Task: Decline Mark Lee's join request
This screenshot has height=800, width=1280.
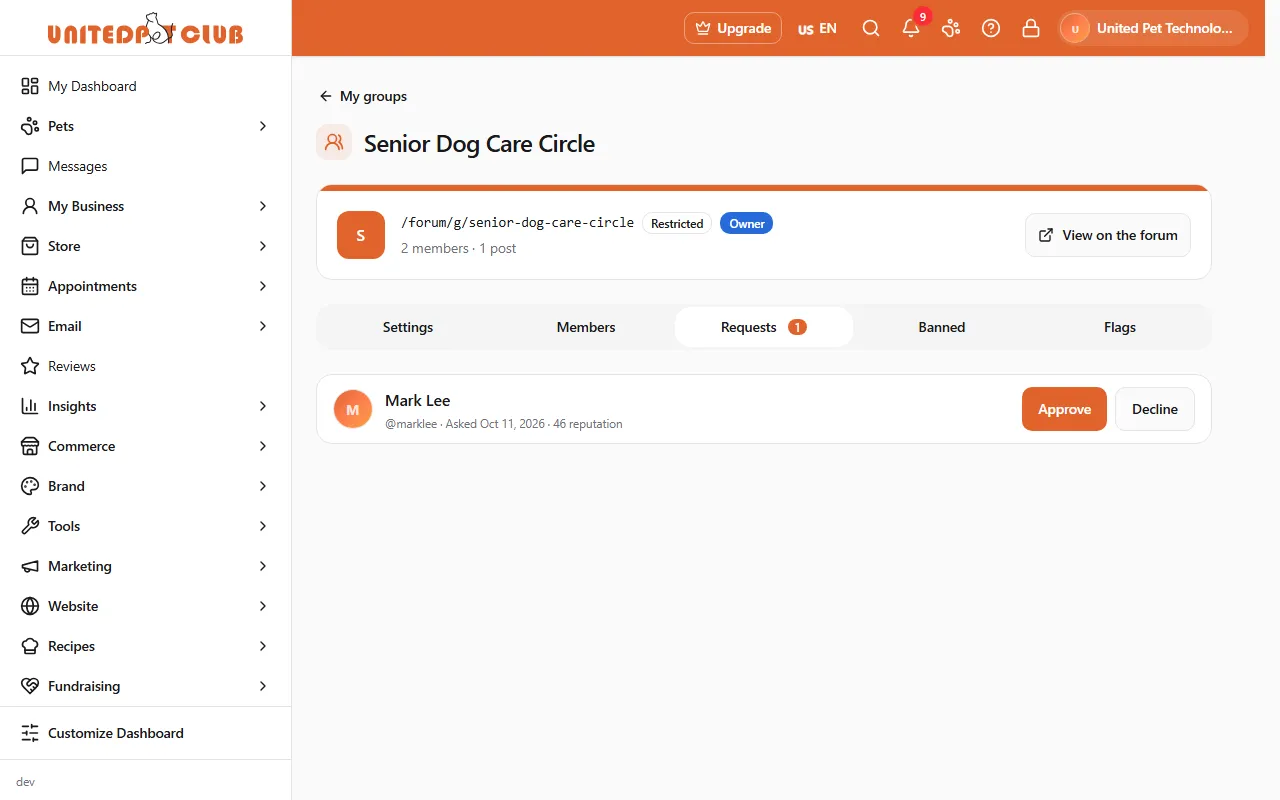Action: pyautogui.click(x=1155, y=409)
